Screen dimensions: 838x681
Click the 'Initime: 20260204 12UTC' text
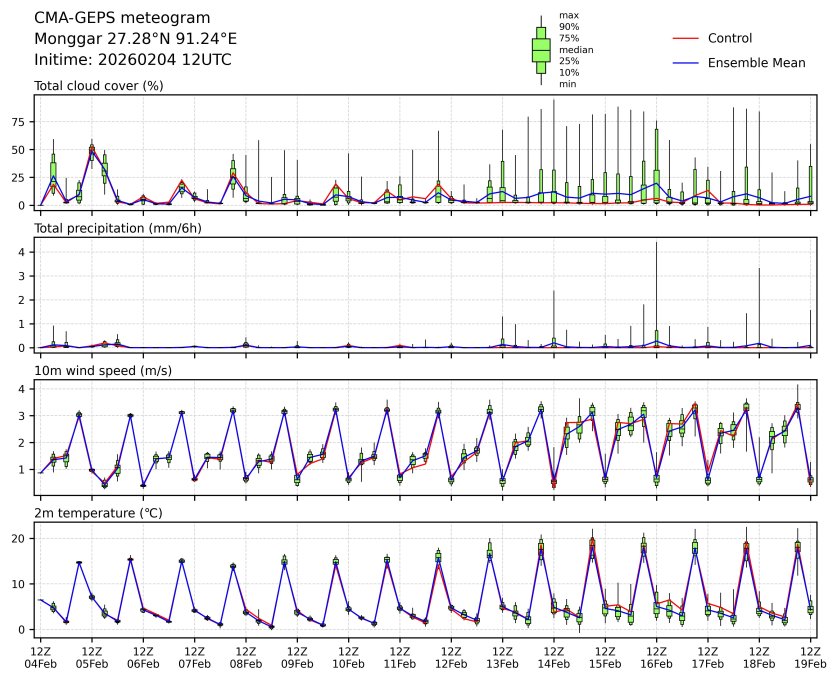coord(132,60)
